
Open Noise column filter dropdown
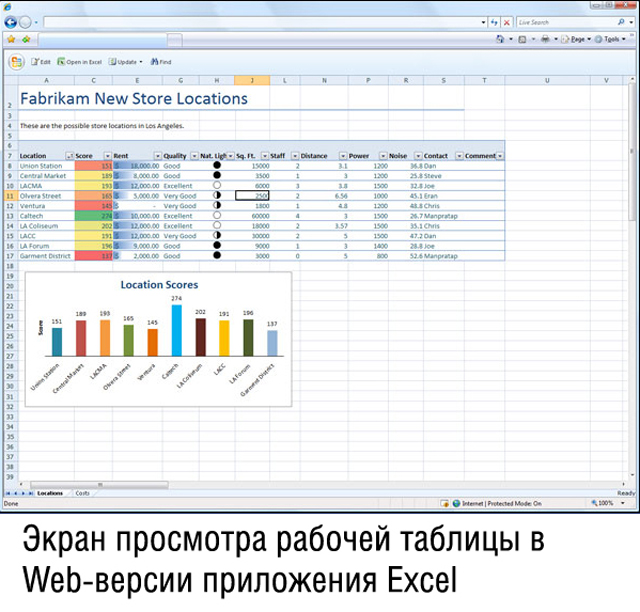tap(418, 156)
